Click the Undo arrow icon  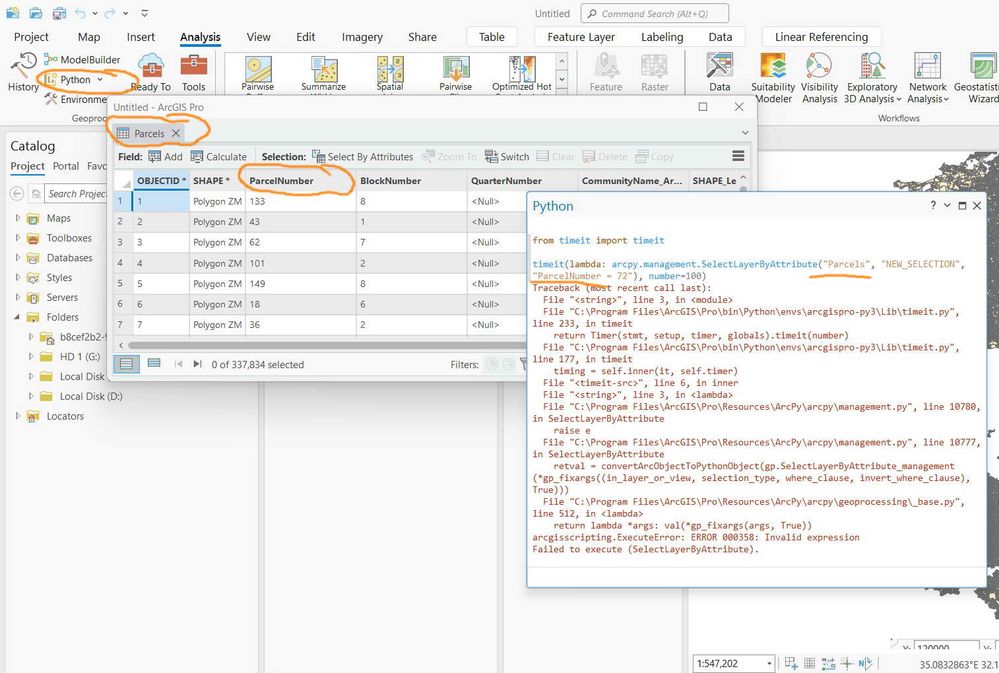pos(80,13)
